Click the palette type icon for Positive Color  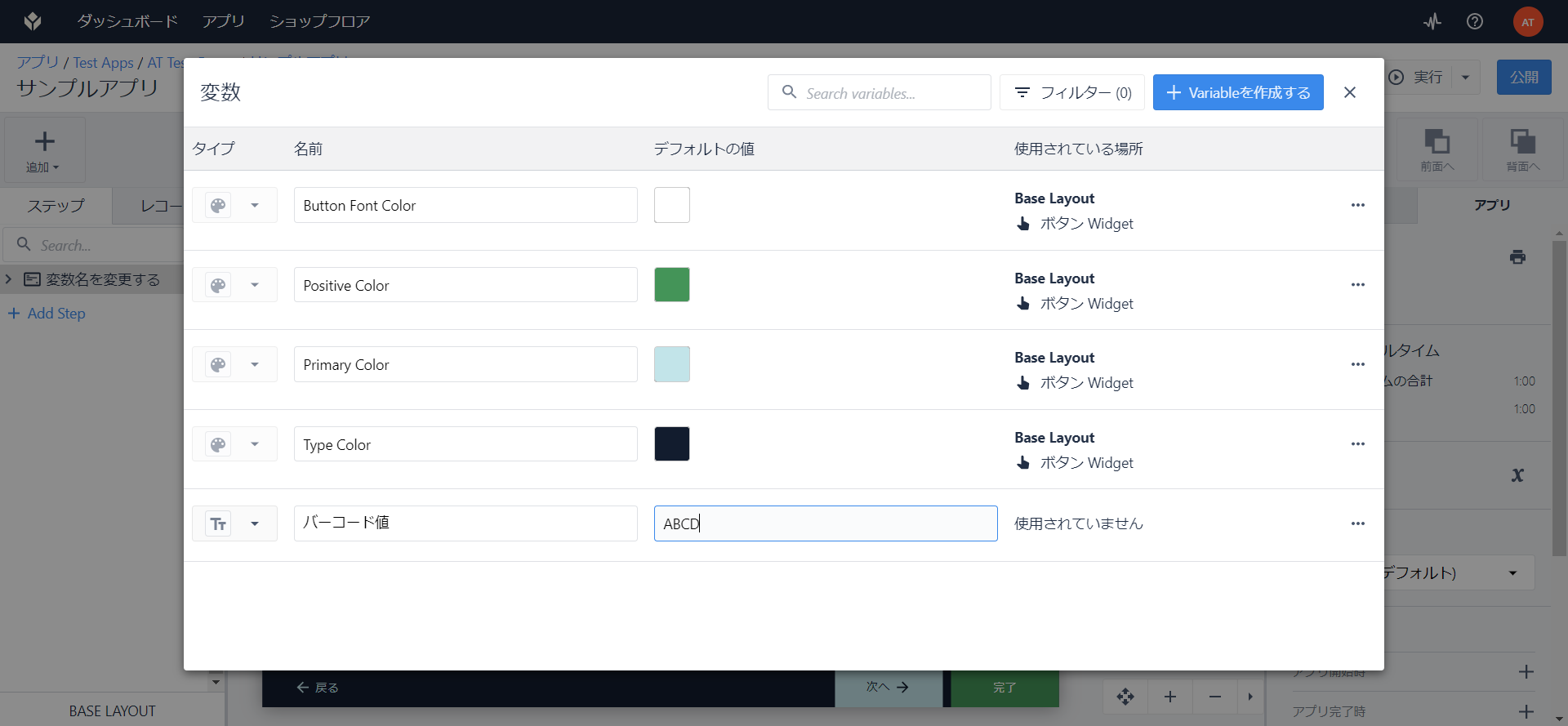click(x=218, y=285)
